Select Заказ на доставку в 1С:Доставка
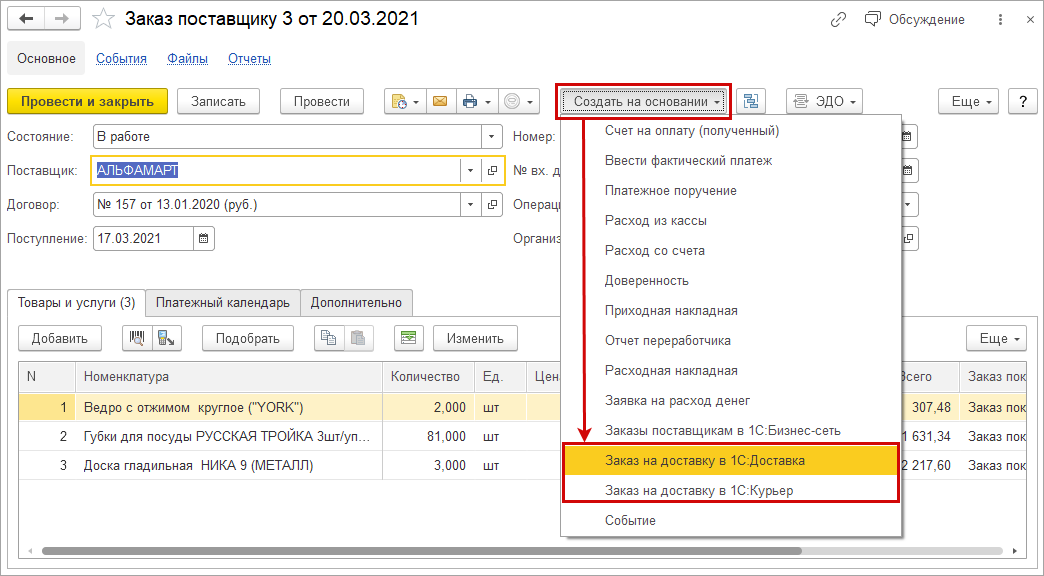This screenshot has height=576, width=1044. tap(731, 461)
